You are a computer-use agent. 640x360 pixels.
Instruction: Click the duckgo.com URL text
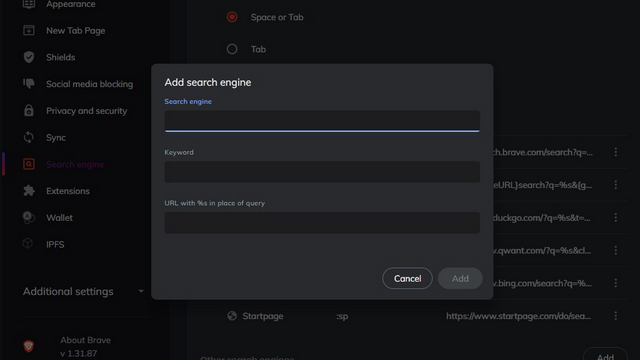(x=542, y=218)
